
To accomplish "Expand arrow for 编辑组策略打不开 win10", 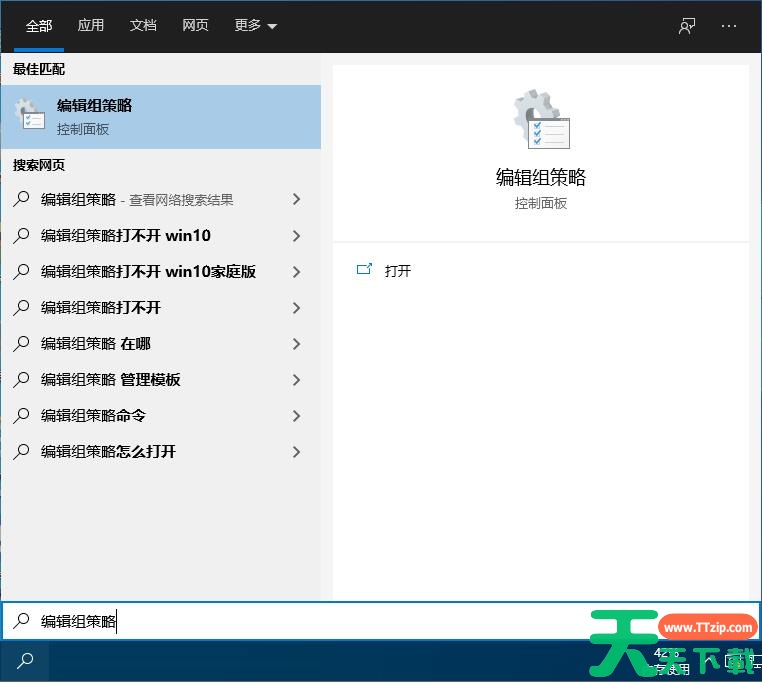I will tap(296, 236).
